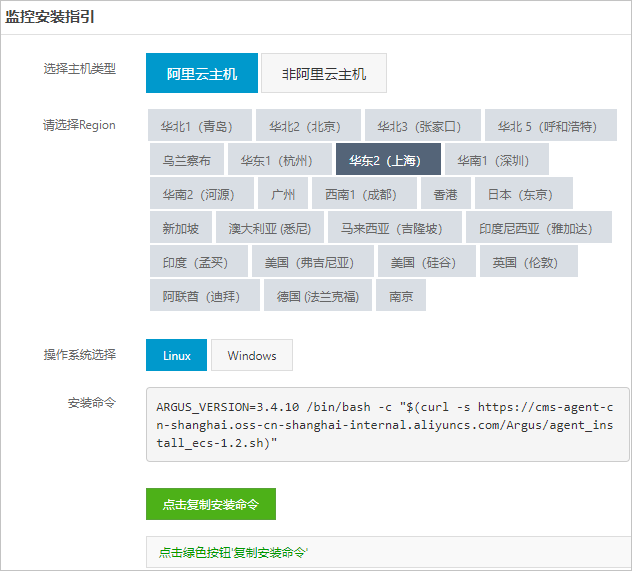Pick the 华南1 (深圳) region
632x571 pixels.
tap(497, 159)
